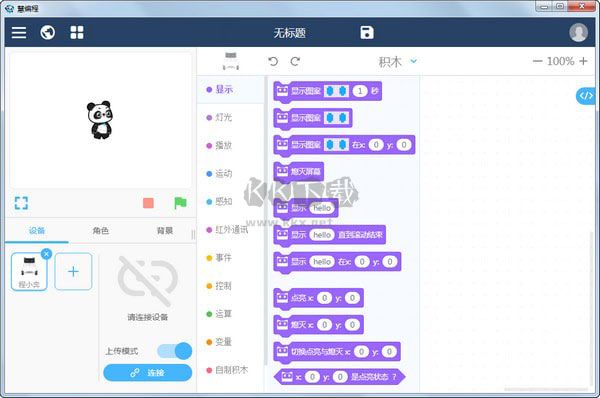This screenshot has width=600, height=398.
Task: Open the four-square grid icon
Action: [x=77, y=33]
